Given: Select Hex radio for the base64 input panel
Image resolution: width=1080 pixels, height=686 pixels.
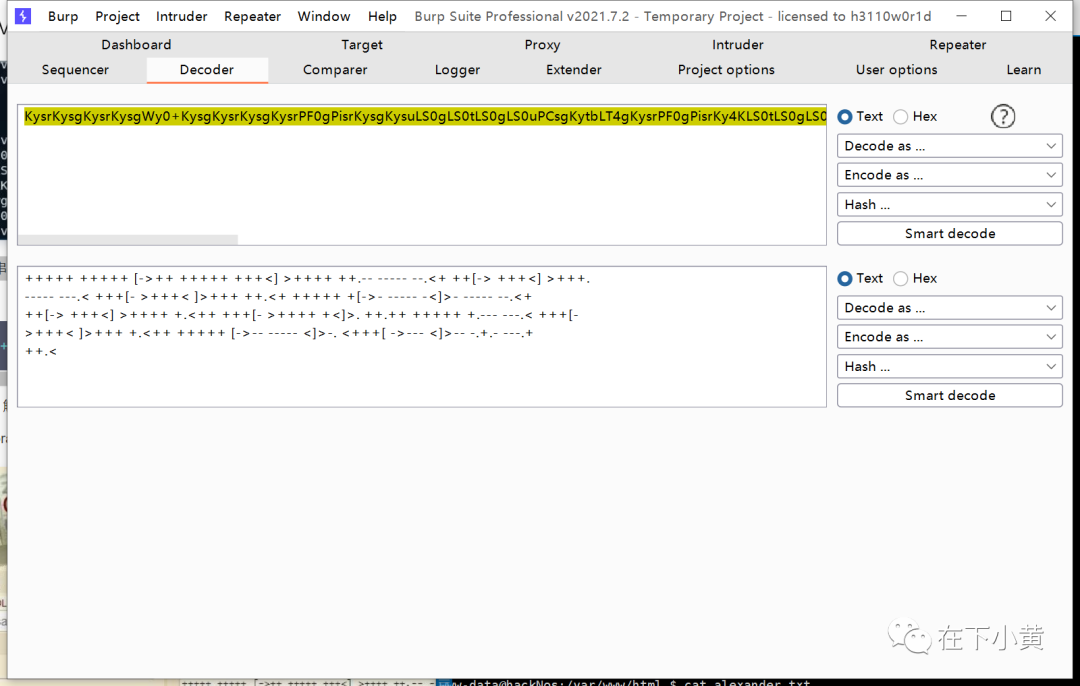Looking at the screenshot, I should click(x=900, y=116).
